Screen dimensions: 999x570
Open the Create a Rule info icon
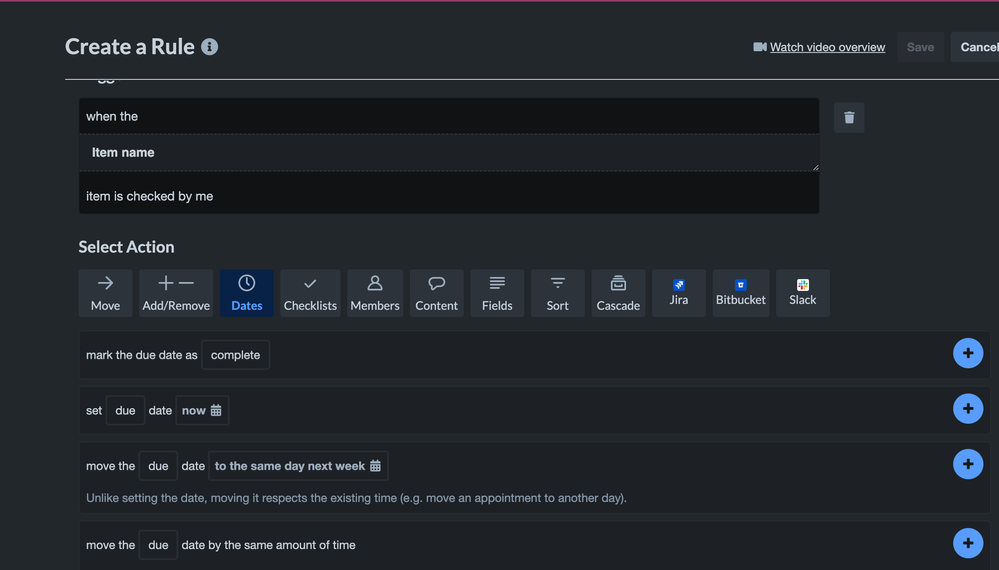pyautogui.click(x=210, y=47)
